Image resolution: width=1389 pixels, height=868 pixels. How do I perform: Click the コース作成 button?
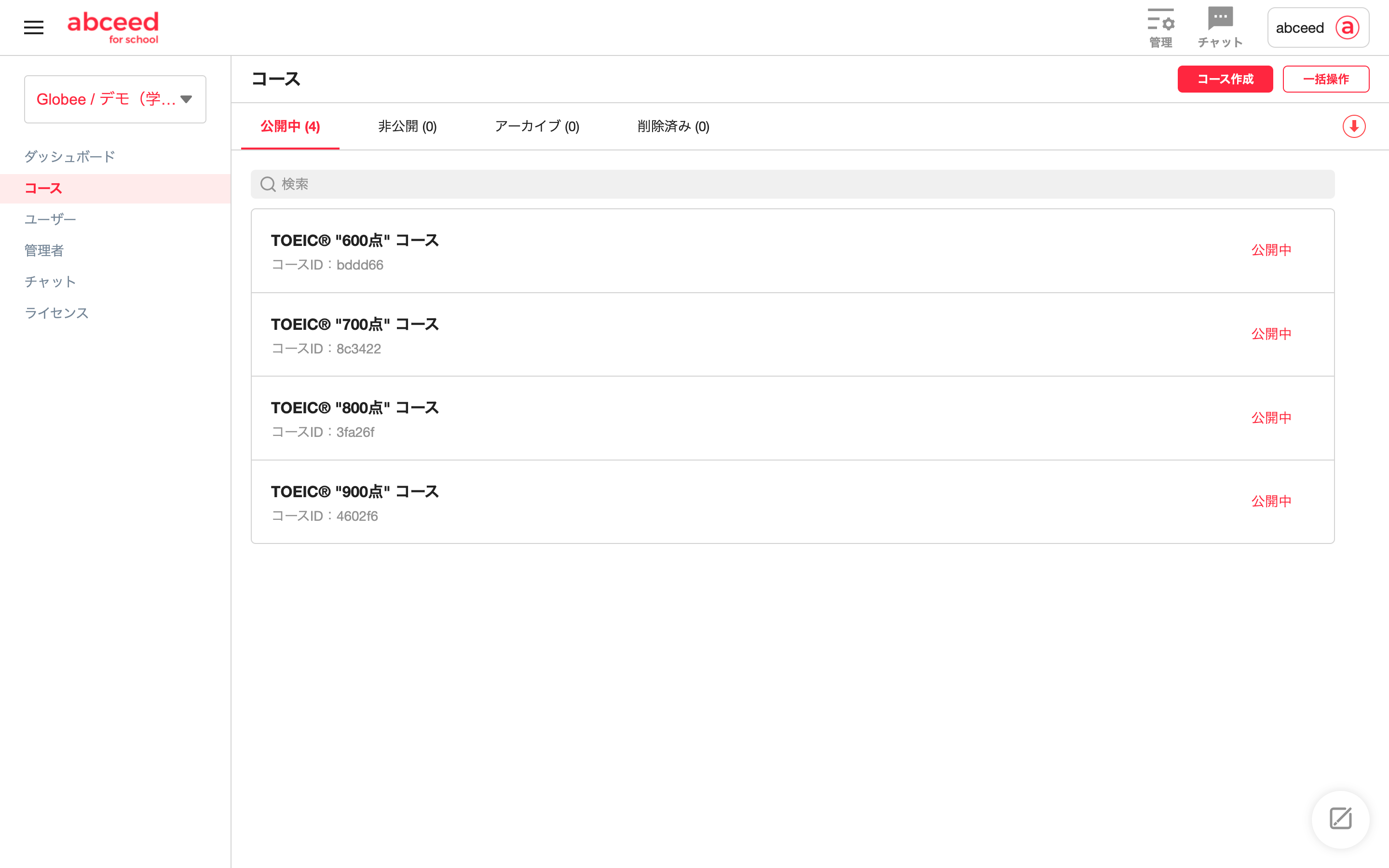(1225, 79)
